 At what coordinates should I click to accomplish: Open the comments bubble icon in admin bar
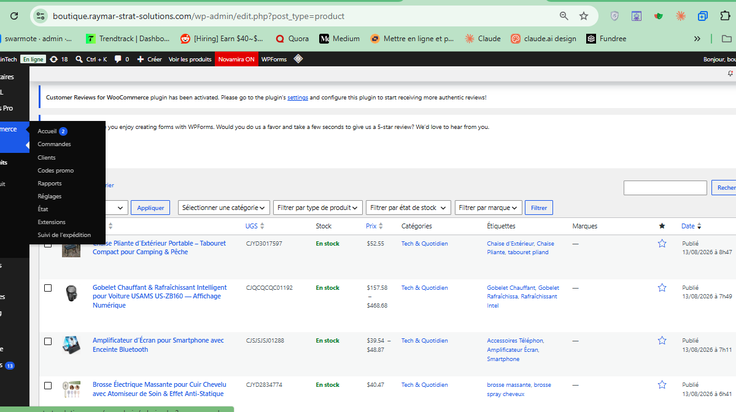click(122, 59)
